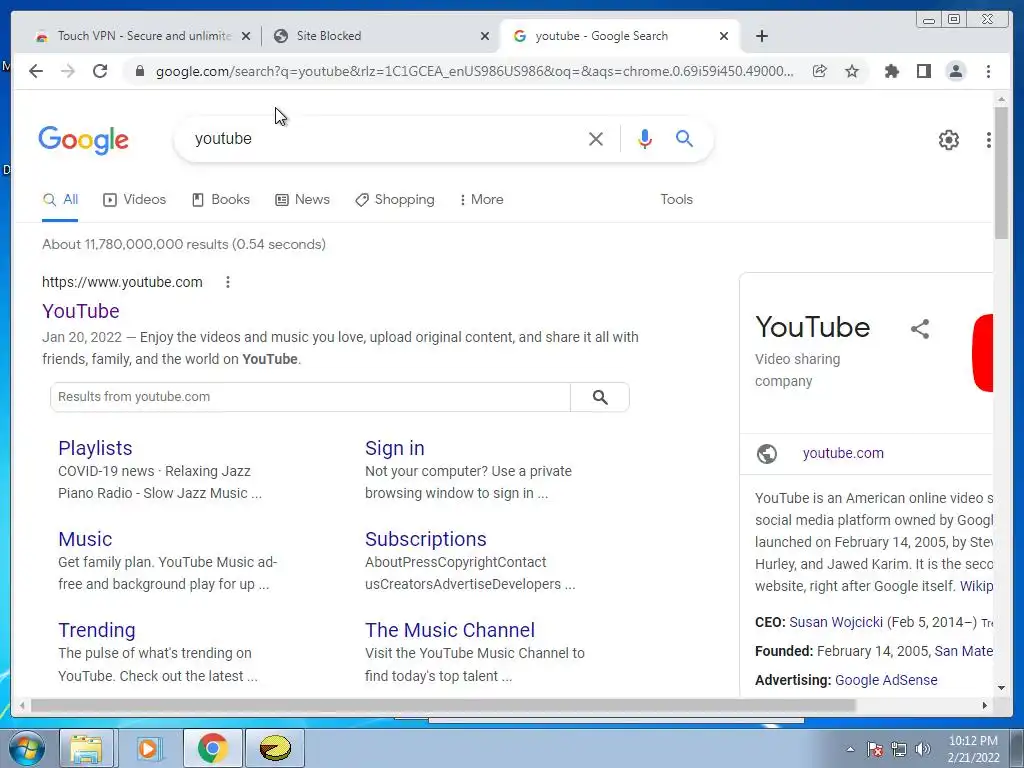Click the vertical scrollbar thumb

click(1001, 172)
